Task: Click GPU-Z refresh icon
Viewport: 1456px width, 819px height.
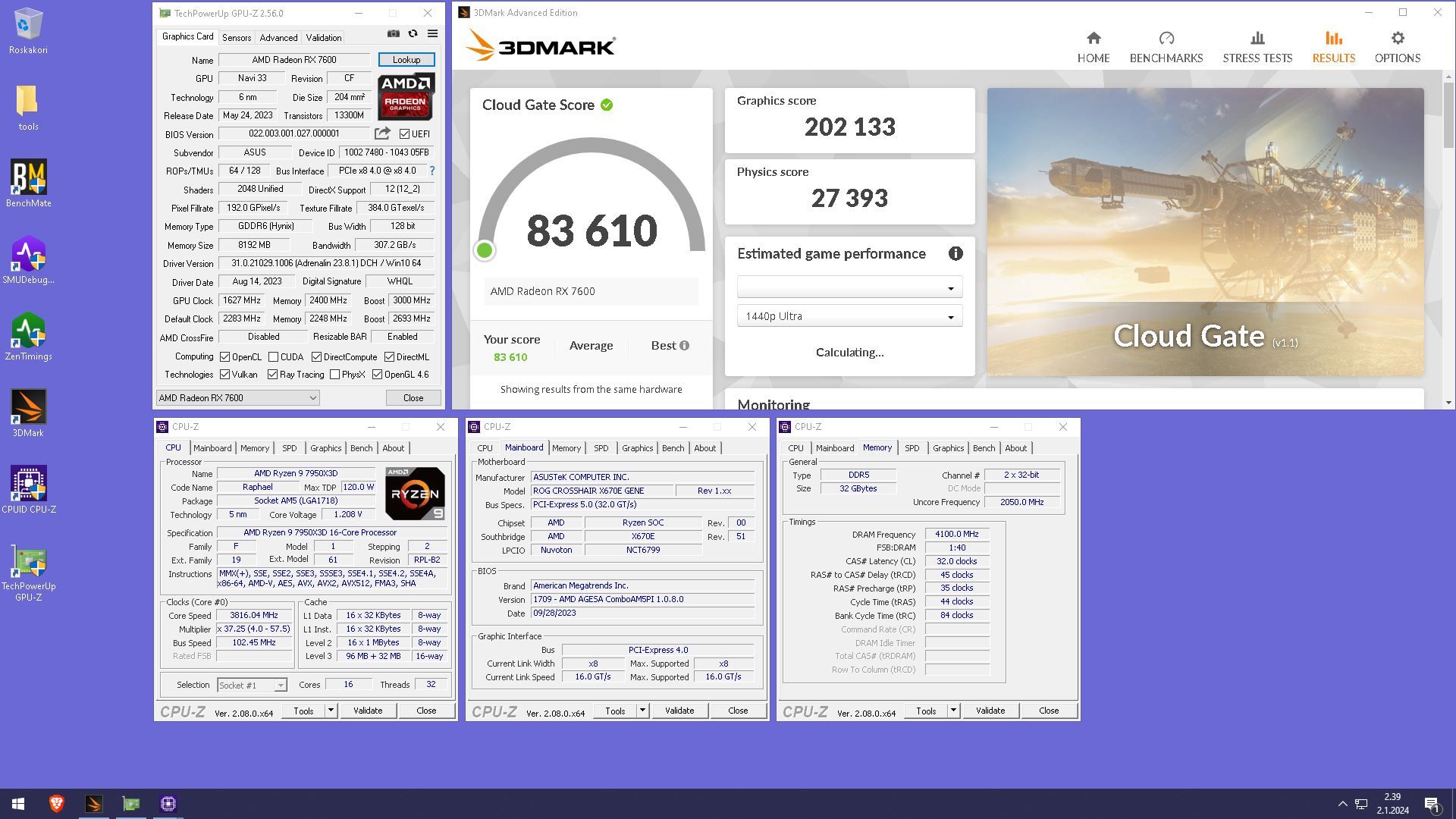Action: (413, 34)
